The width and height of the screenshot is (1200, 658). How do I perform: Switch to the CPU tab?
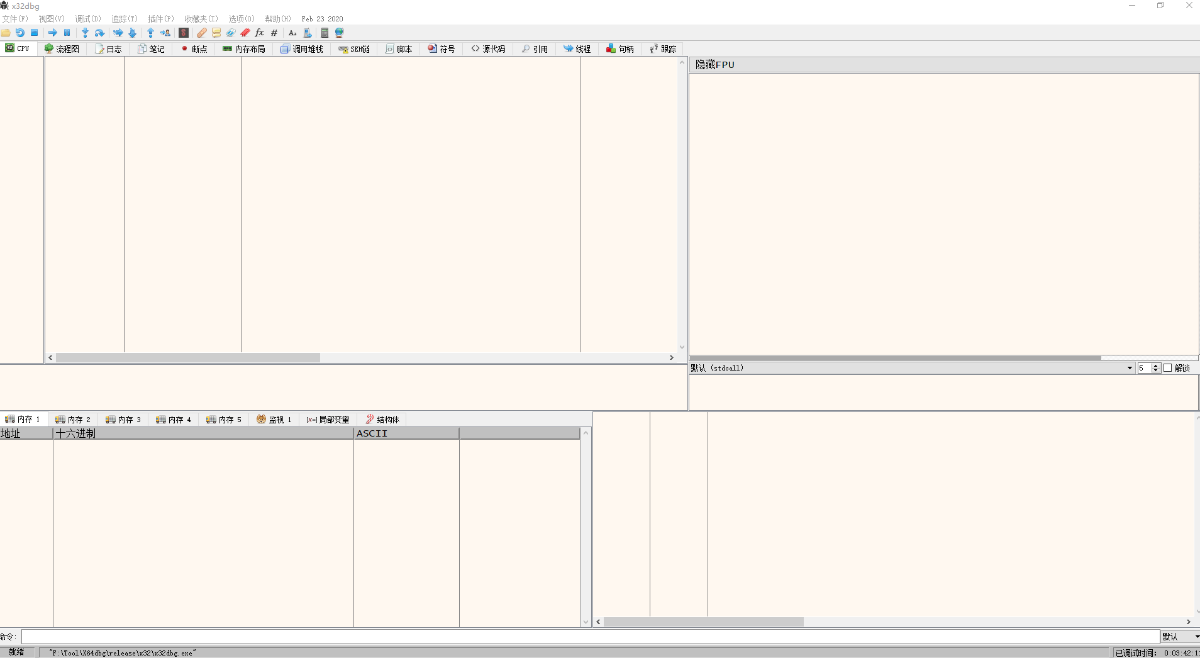click(18, 48)
